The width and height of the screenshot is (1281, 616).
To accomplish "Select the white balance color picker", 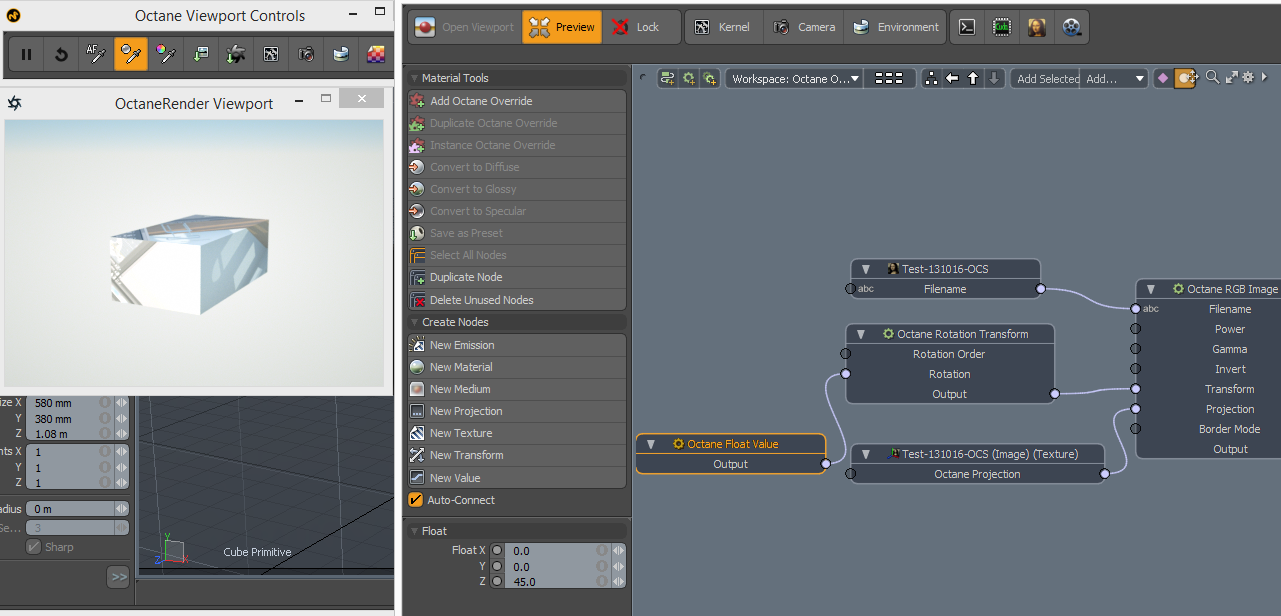I will tap(166, 54).
